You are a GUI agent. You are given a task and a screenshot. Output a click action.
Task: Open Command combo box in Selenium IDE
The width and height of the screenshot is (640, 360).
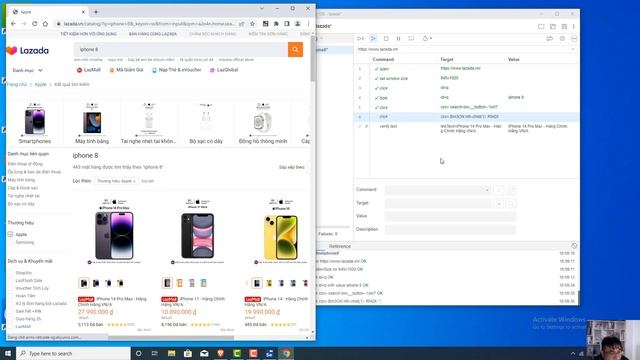point(438,190)
